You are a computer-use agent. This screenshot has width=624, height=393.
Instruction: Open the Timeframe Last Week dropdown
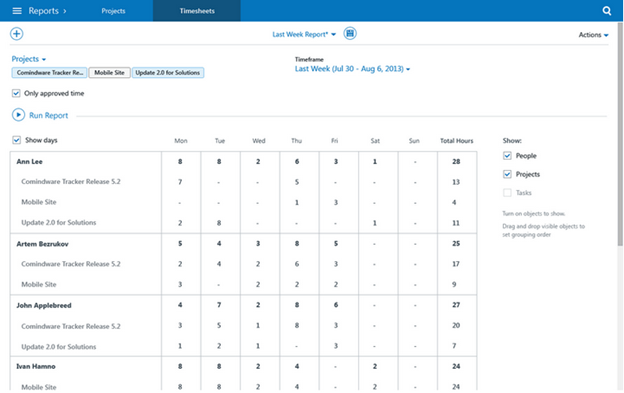352,69
